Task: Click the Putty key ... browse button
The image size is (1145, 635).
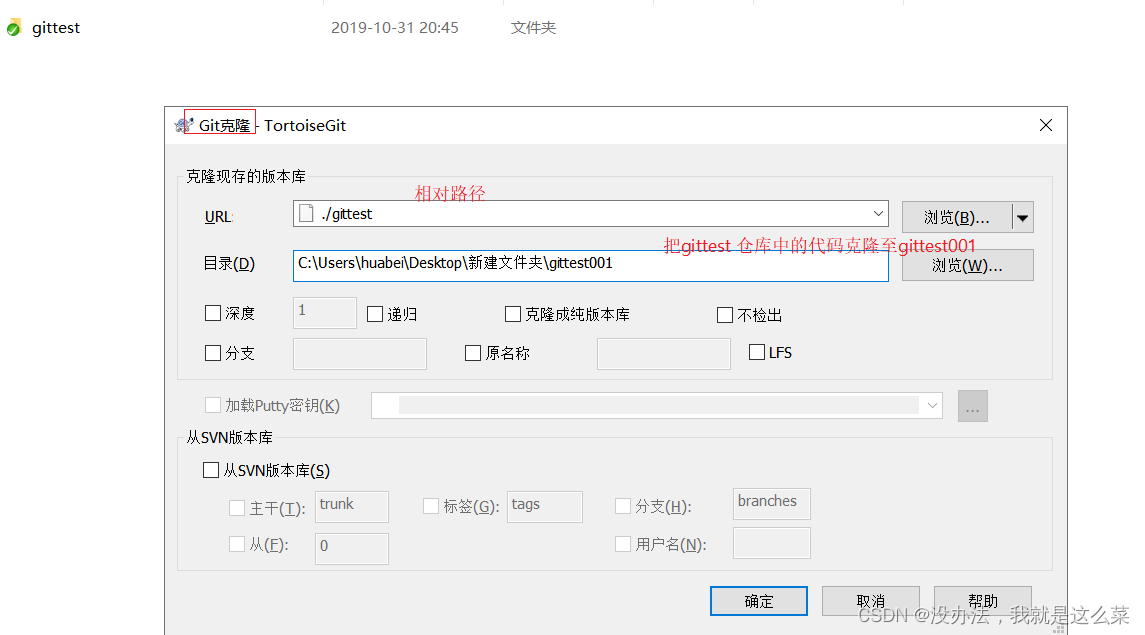Action: click(973, 406)
